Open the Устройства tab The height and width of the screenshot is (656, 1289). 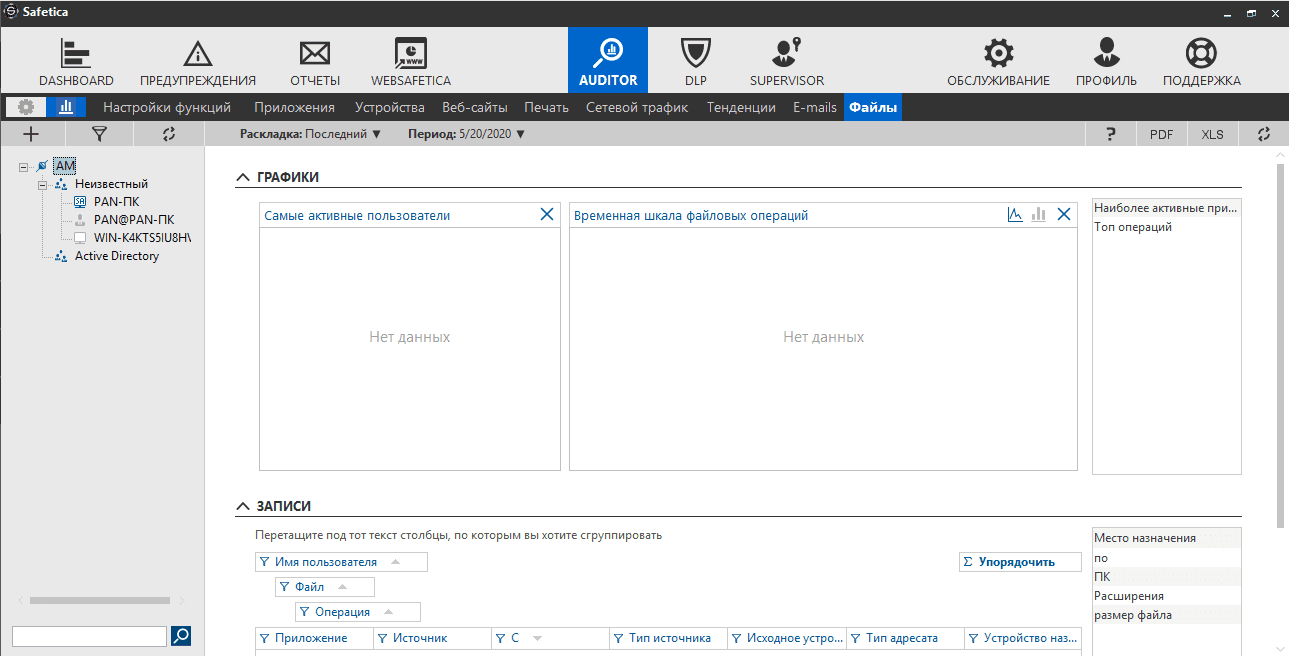pos(390,107)
